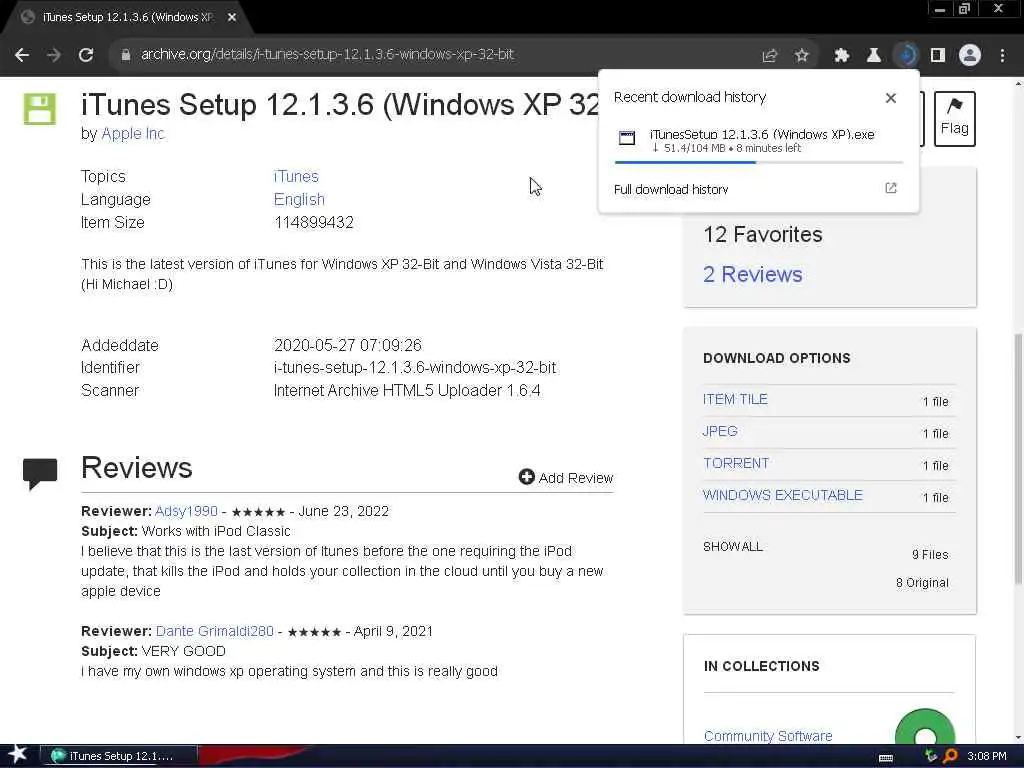The width and height of the screenshot is (1024, 768).
Task: Click the 3:08 PM clock
Action: (x=986, y=756)
